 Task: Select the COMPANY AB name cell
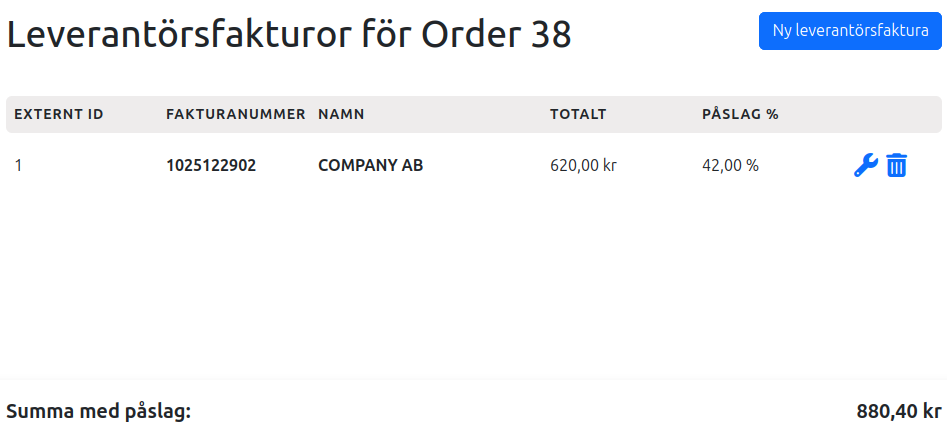click(370, 166)
